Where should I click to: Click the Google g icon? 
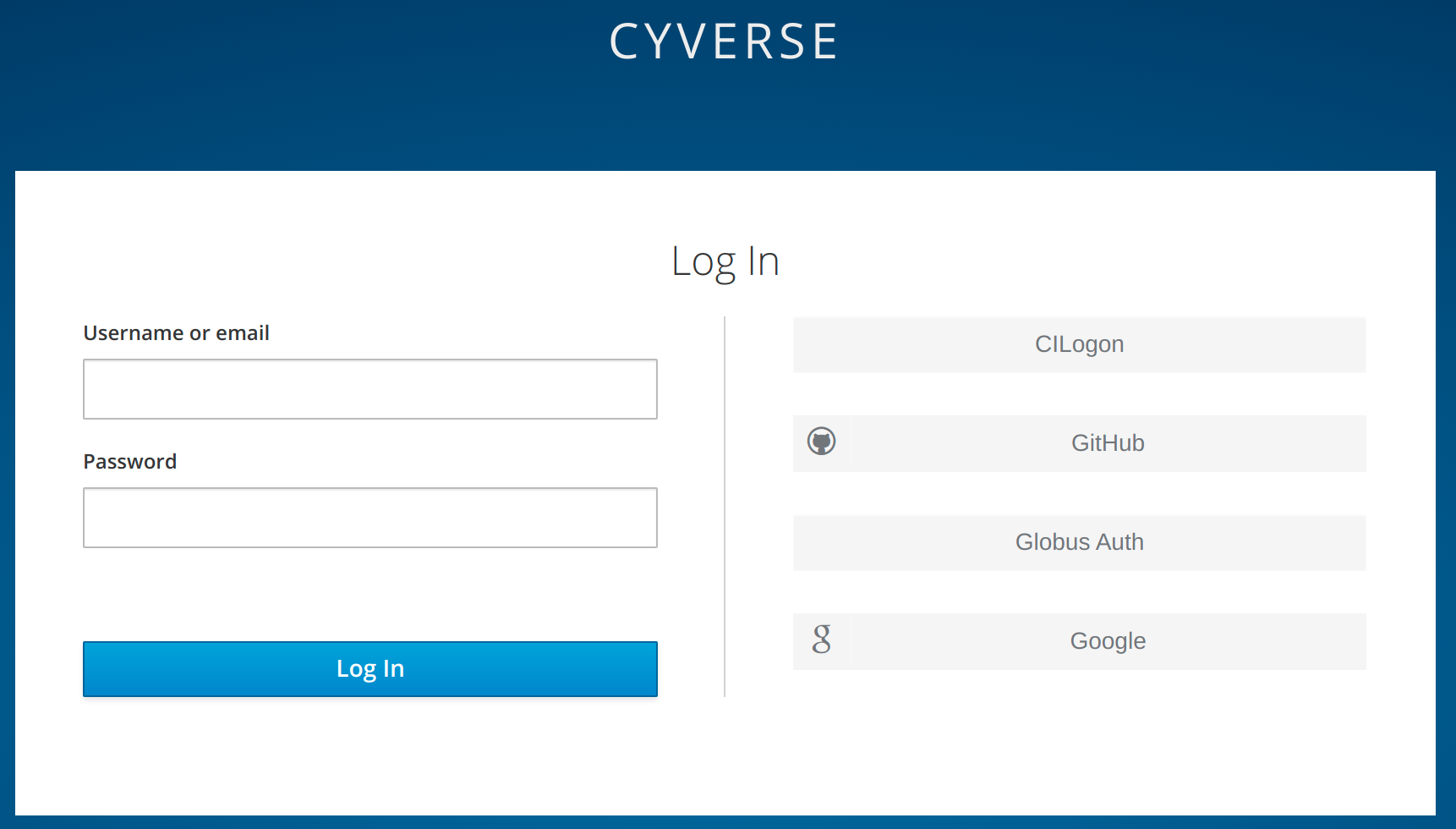(x=821, y=640)
